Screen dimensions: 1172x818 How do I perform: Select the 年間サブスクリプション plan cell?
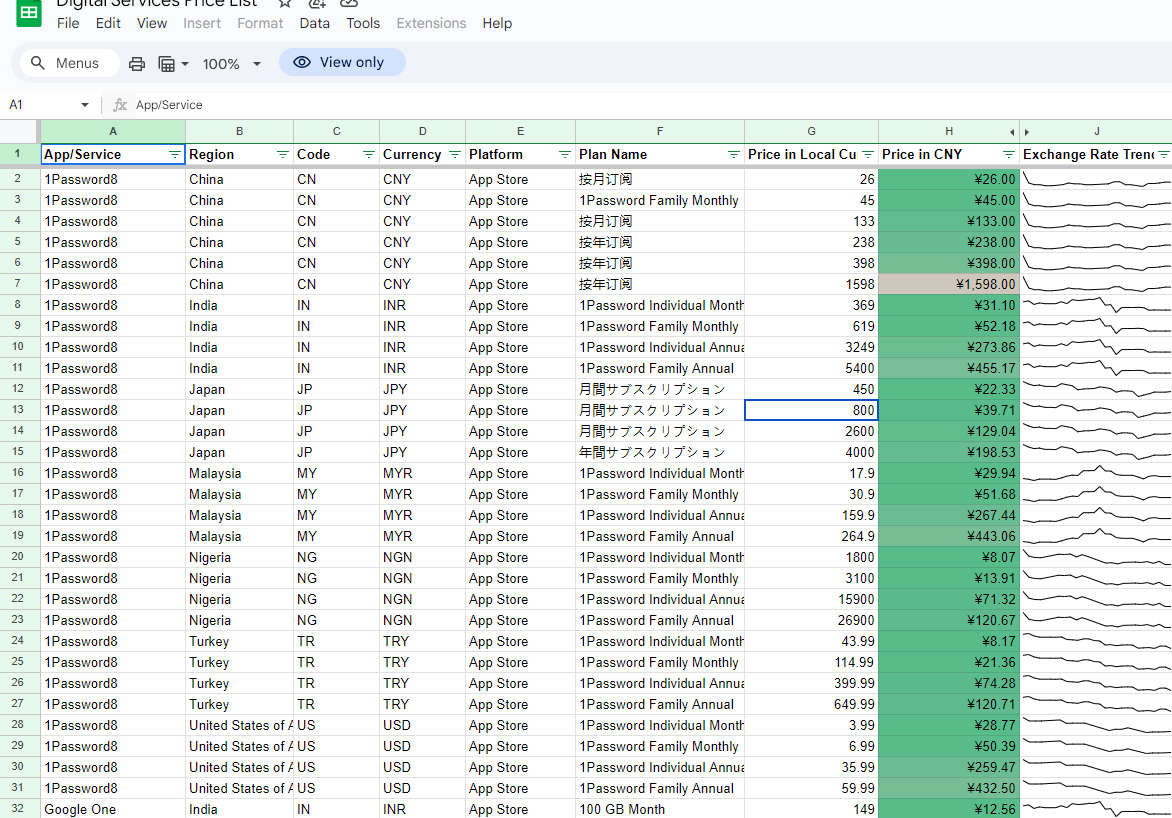[660, 452]
